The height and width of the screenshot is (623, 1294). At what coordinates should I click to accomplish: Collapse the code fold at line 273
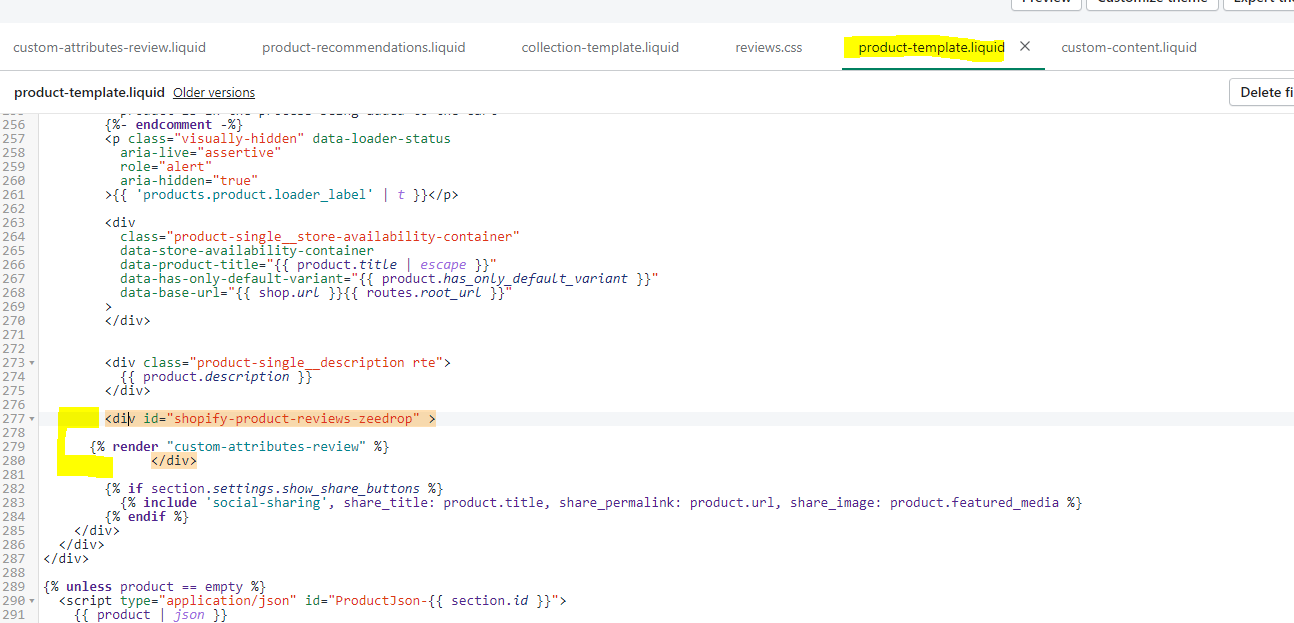point(33,362)
